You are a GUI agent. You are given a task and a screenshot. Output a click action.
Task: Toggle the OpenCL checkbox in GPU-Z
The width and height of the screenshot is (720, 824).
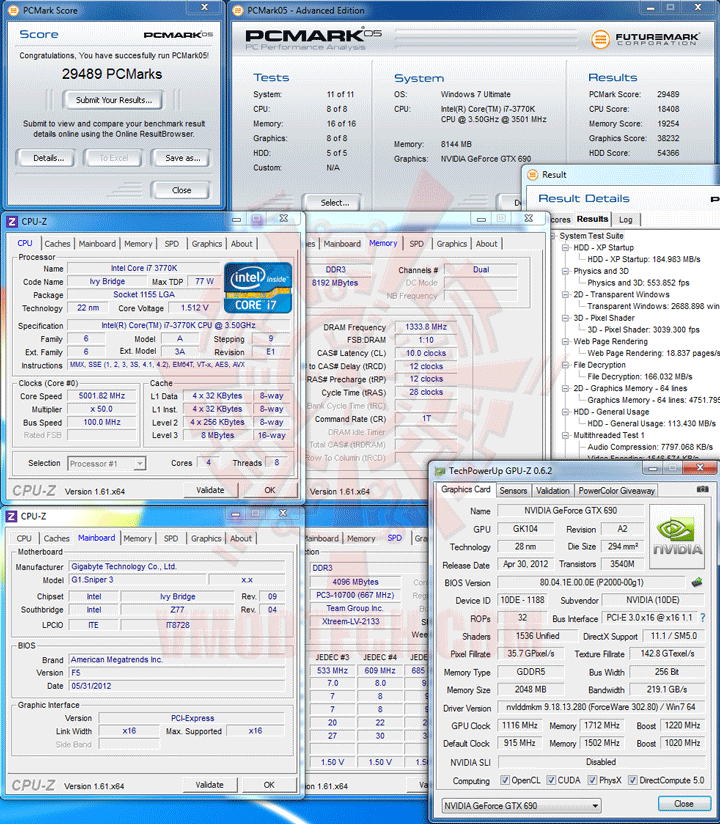click(x=505, y=780)
